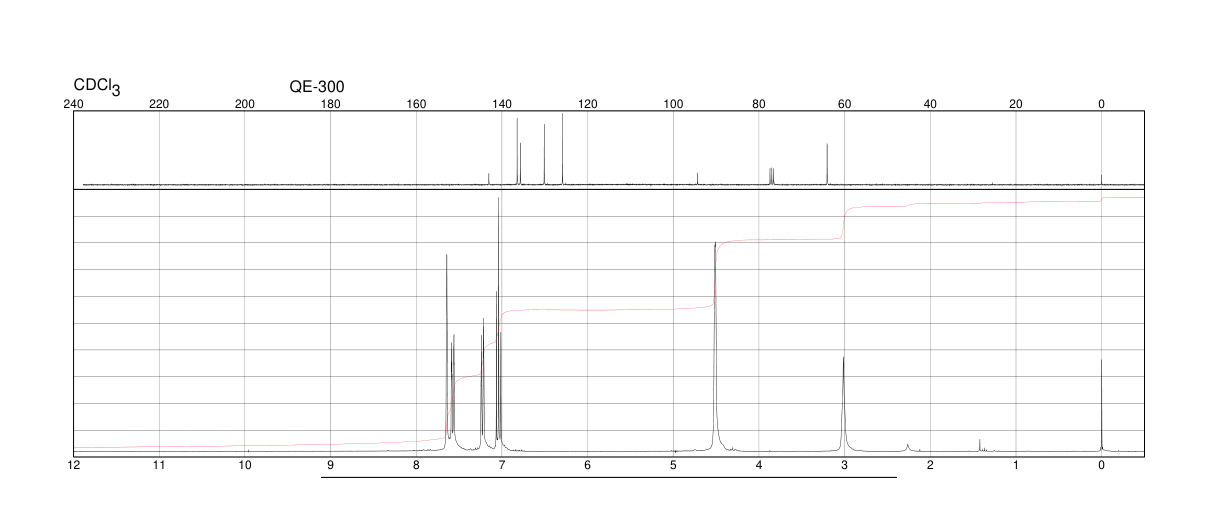Click the carbon peak near 126 ppm
Screen dimensions: 1224x528
(563, 149)
